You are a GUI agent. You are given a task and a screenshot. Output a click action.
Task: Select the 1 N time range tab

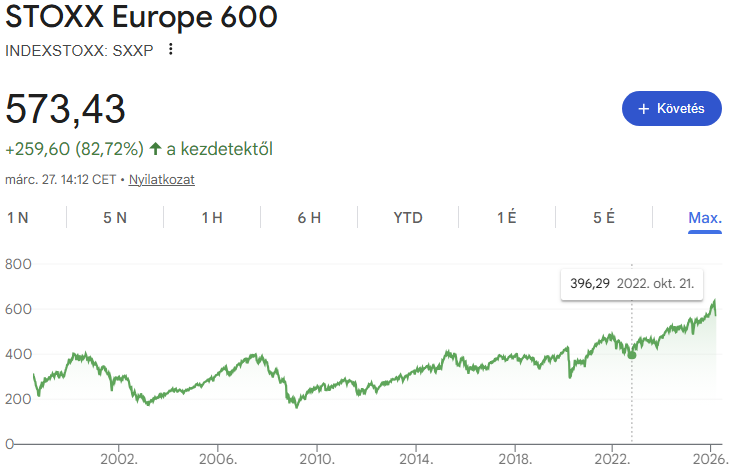click(x=18, y=218)
